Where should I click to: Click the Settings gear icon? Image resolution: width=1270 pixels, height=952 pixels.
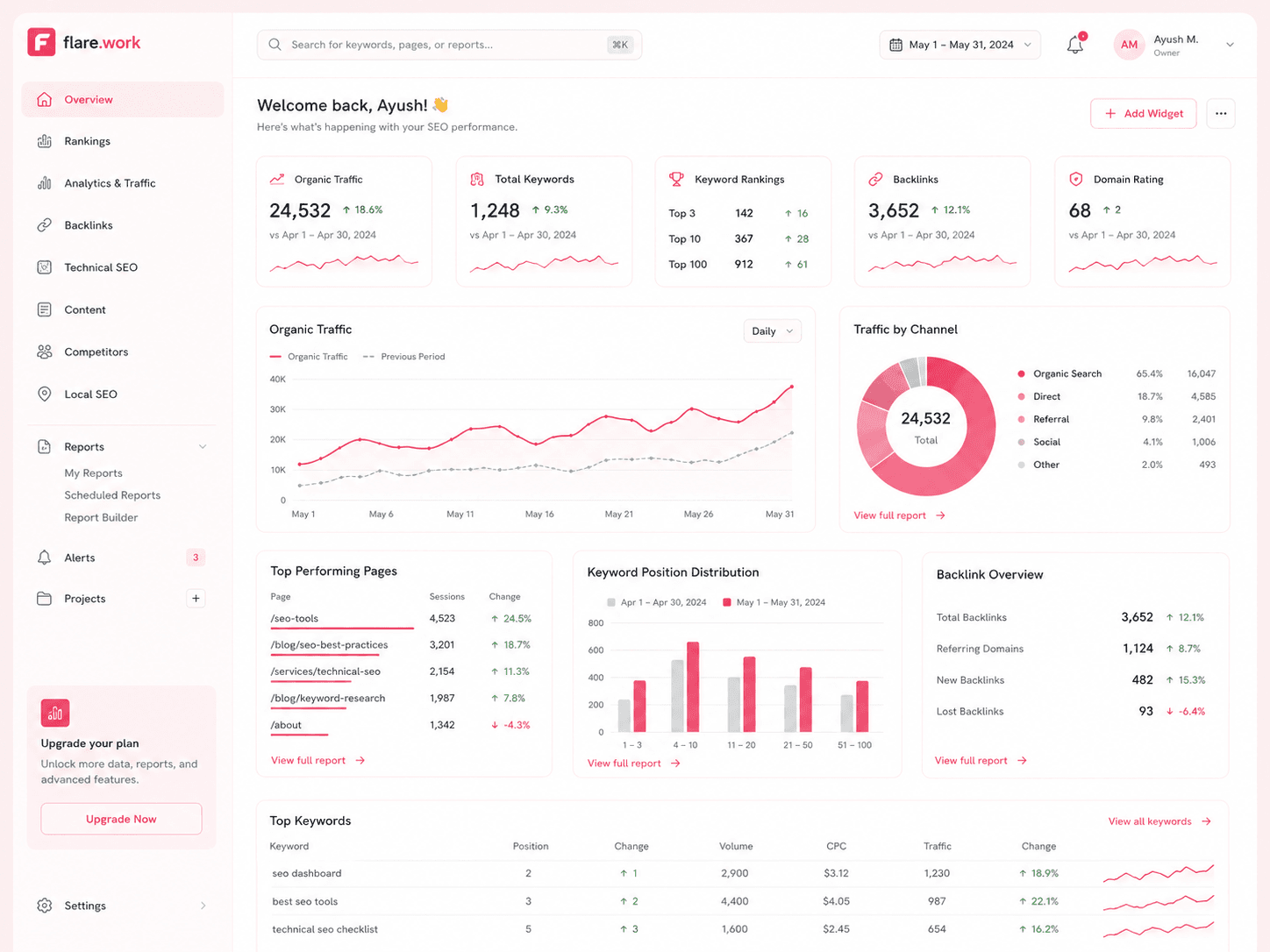coord(45,906)
